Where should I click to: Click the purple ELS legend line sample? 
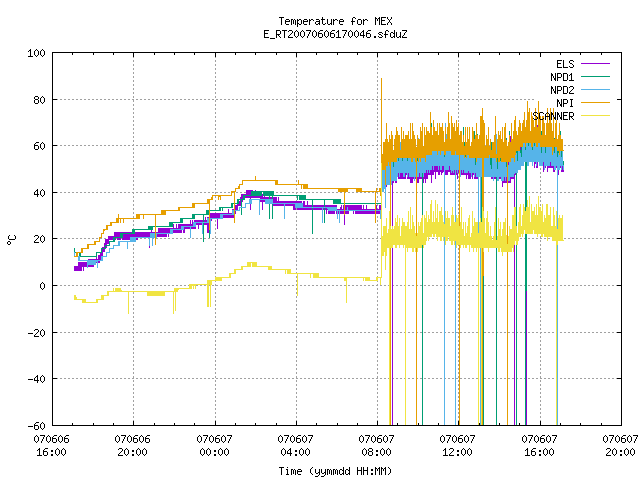595,64
